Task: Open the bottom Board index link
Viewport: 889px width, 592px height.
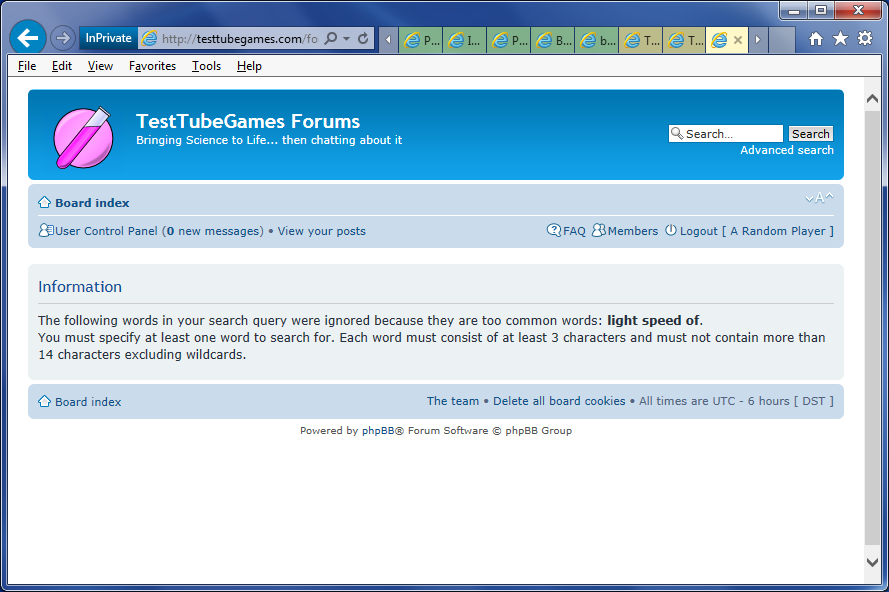Action: pyautogui.click(x=88, y=401)
